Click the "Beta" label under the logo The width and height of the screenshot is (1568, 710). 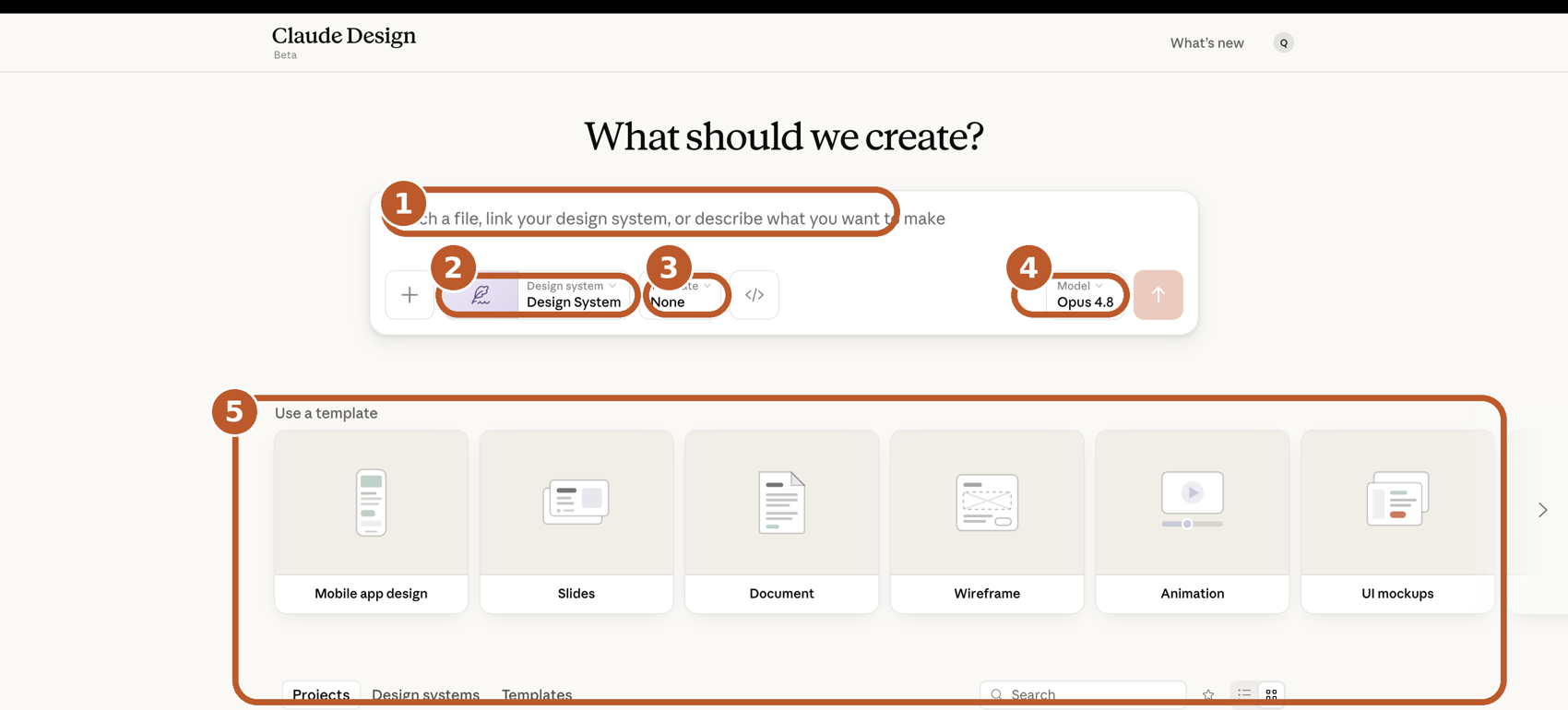pyautogui.click(x=285, y=55)
